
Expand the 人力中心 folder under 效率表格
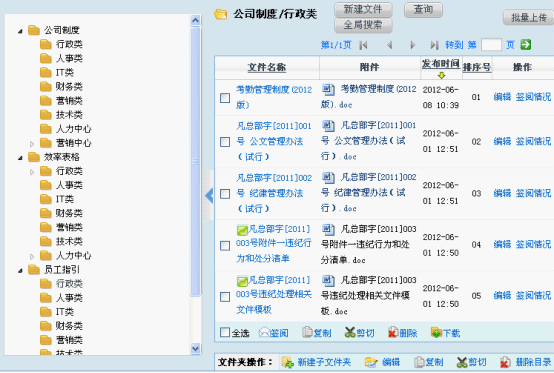pyautogui.click(x=32, y=256)
